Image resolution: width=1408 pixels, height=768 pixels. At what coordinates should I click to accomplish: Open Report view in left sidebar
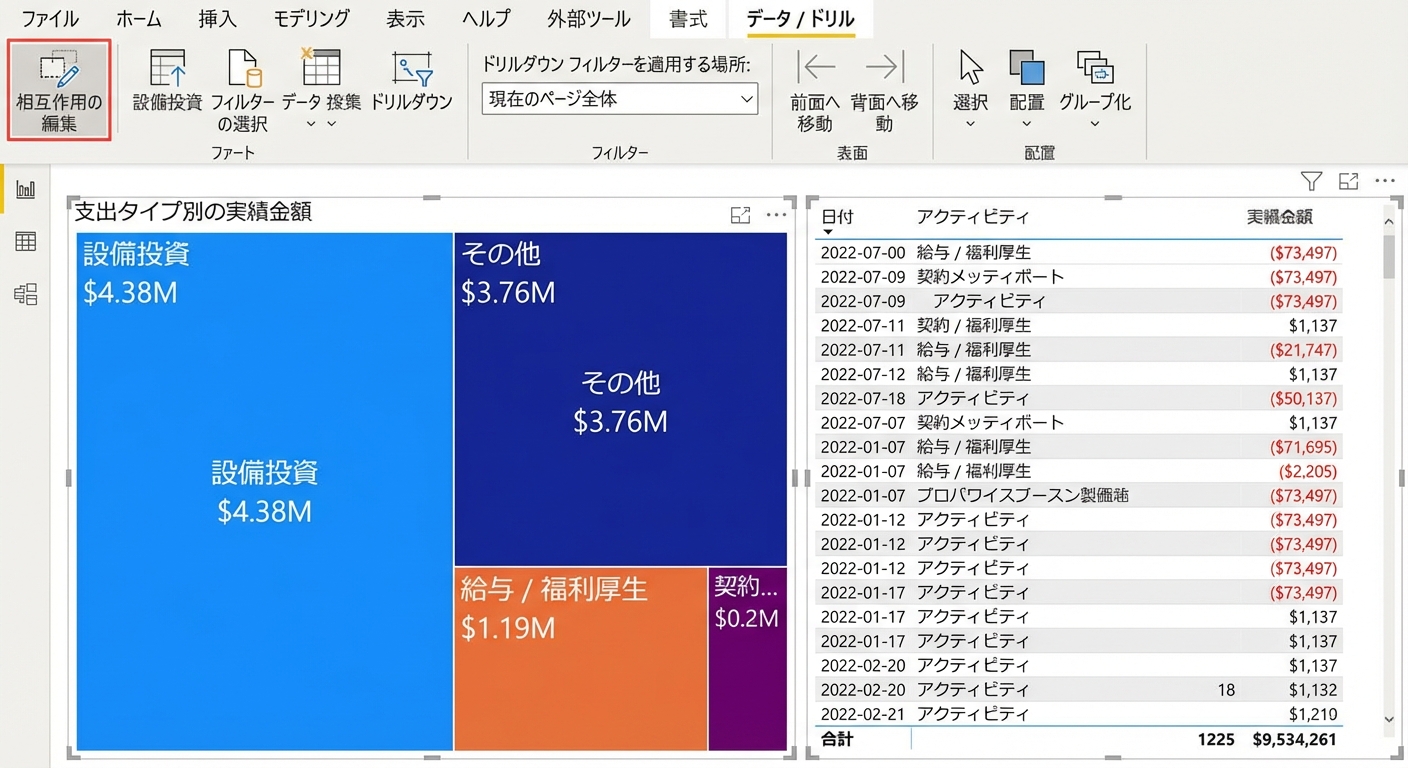(25, 190)
